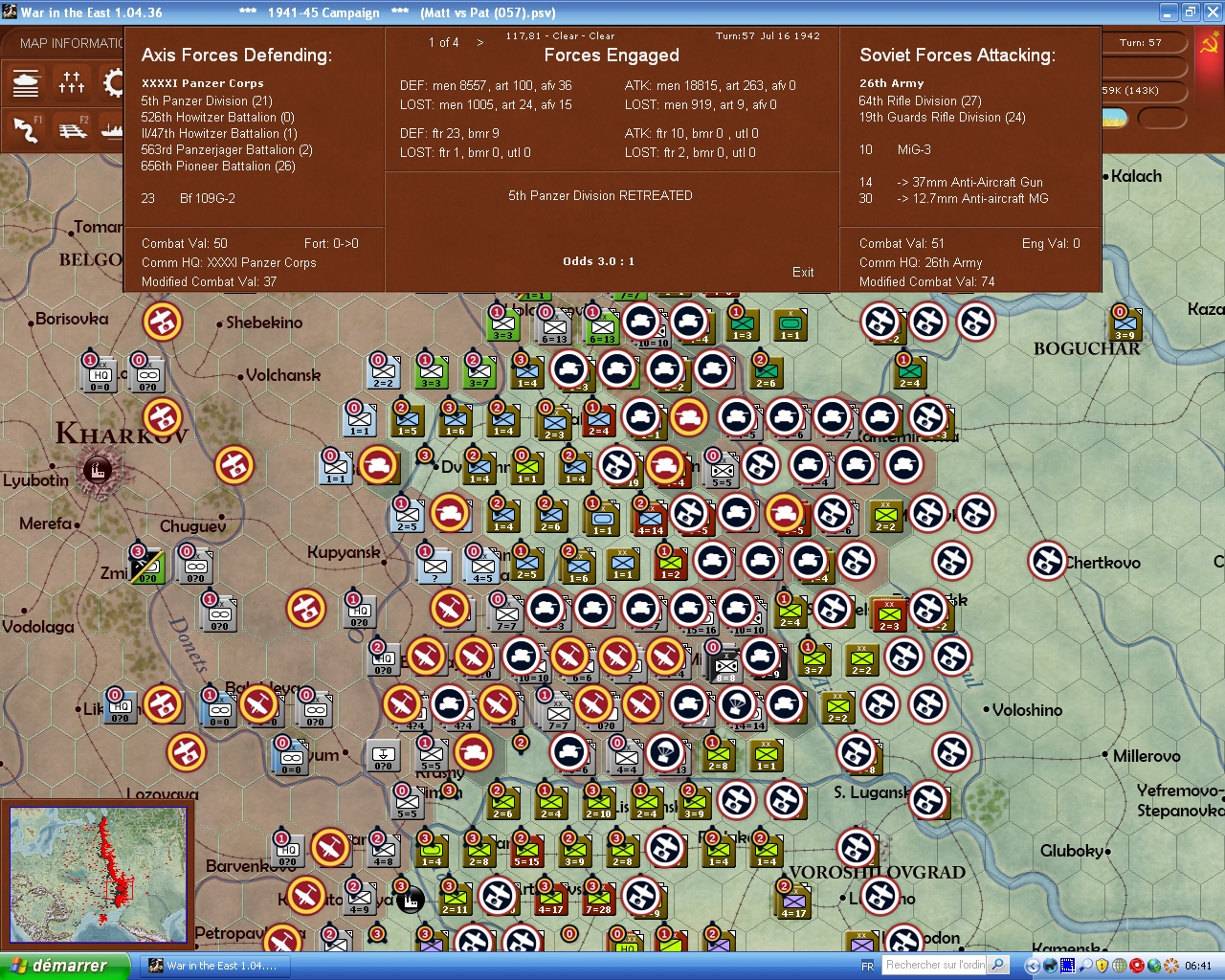Click the Chertkovo city label
The image size is (1225, 980).
[1102, 563]
